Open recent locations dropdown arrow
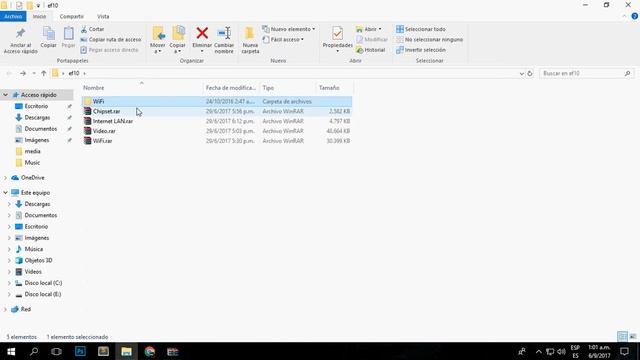This screenshot has width=640, height=360. tap(34, 73)
